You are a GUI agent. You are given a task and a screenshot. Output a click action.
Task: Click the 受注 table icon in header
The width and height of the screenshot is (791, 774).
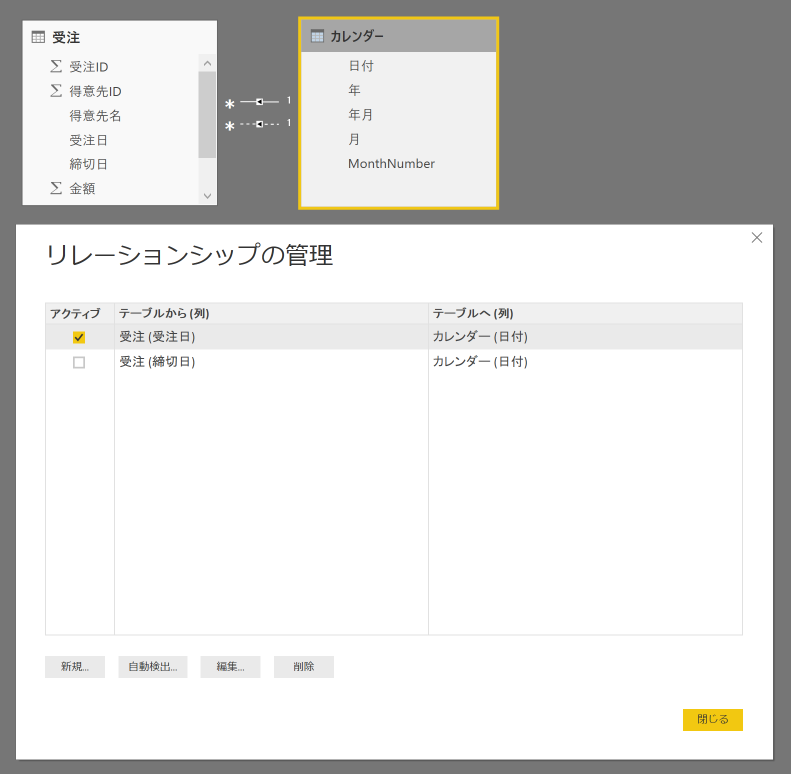tap(38, 37)
